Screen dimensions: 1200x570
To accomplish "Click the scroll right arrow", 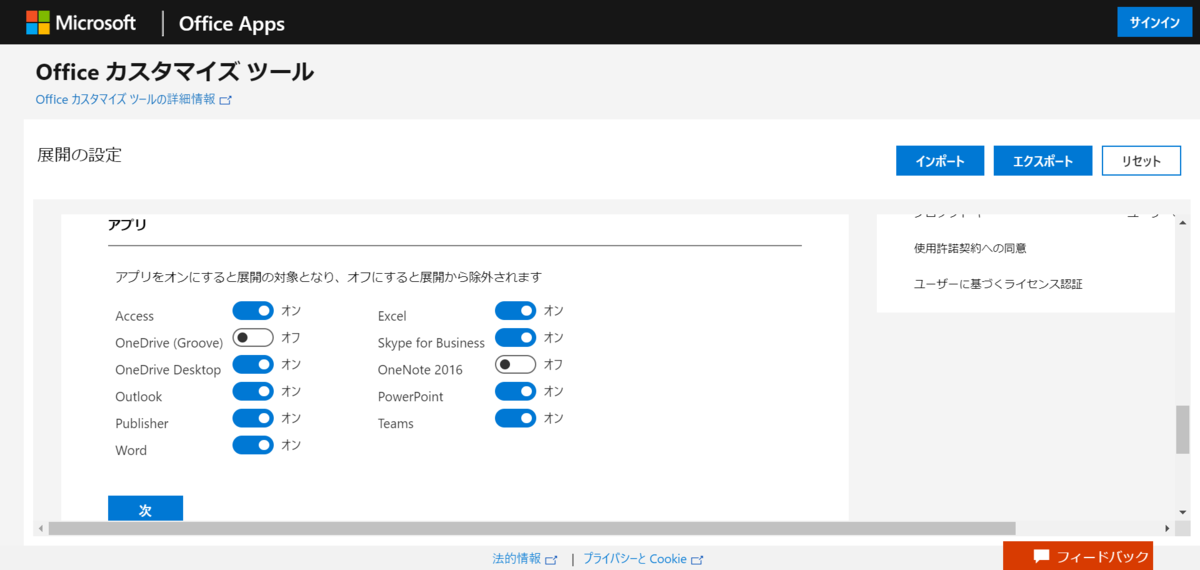I will click(x=1167, y=528).
